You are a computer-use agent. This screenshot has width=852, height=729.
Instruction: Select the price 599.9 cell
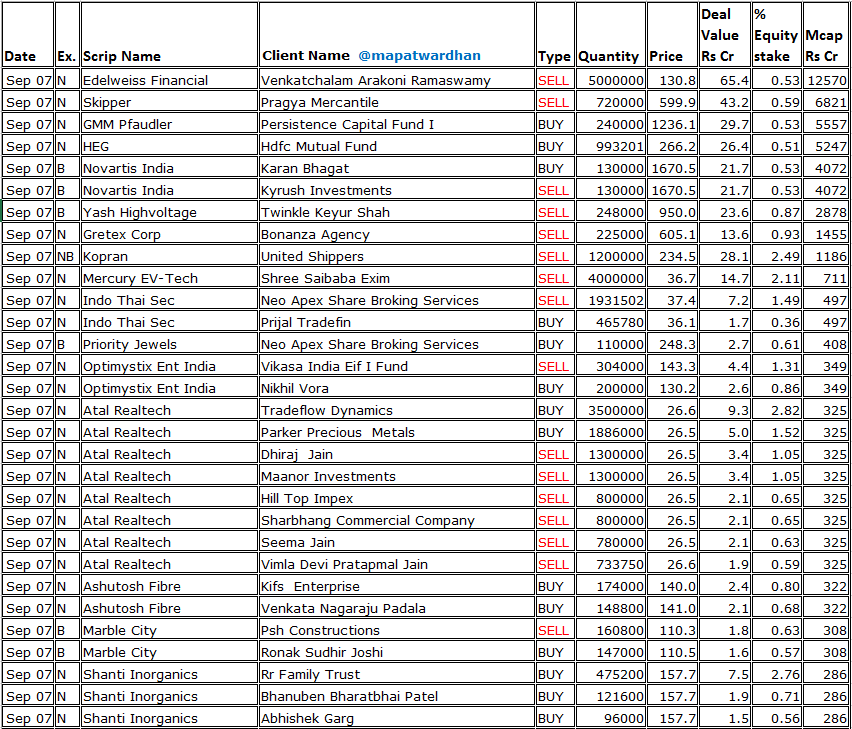672,102
